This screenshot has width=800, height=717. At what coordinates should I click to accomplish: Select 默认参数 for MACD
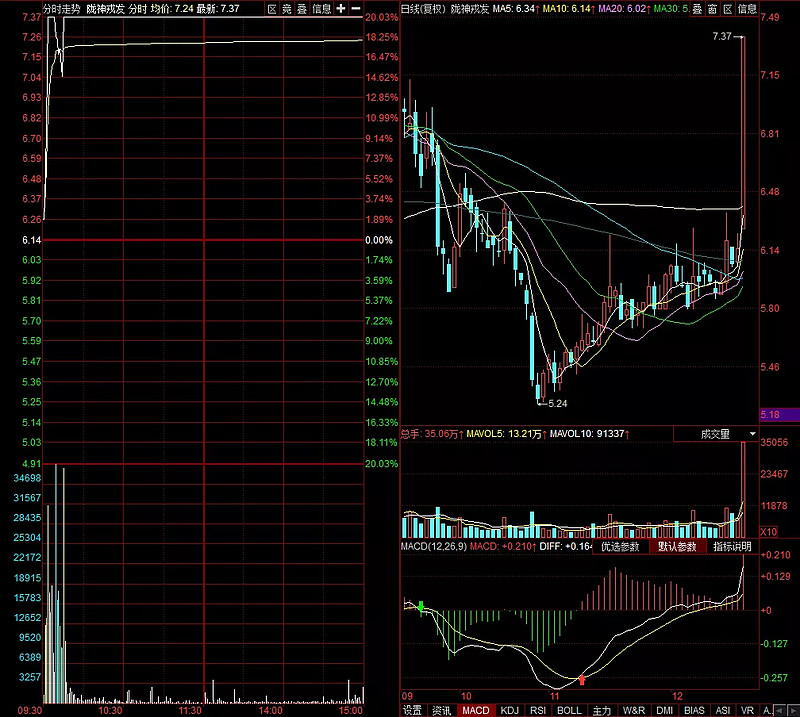point(677,547)
